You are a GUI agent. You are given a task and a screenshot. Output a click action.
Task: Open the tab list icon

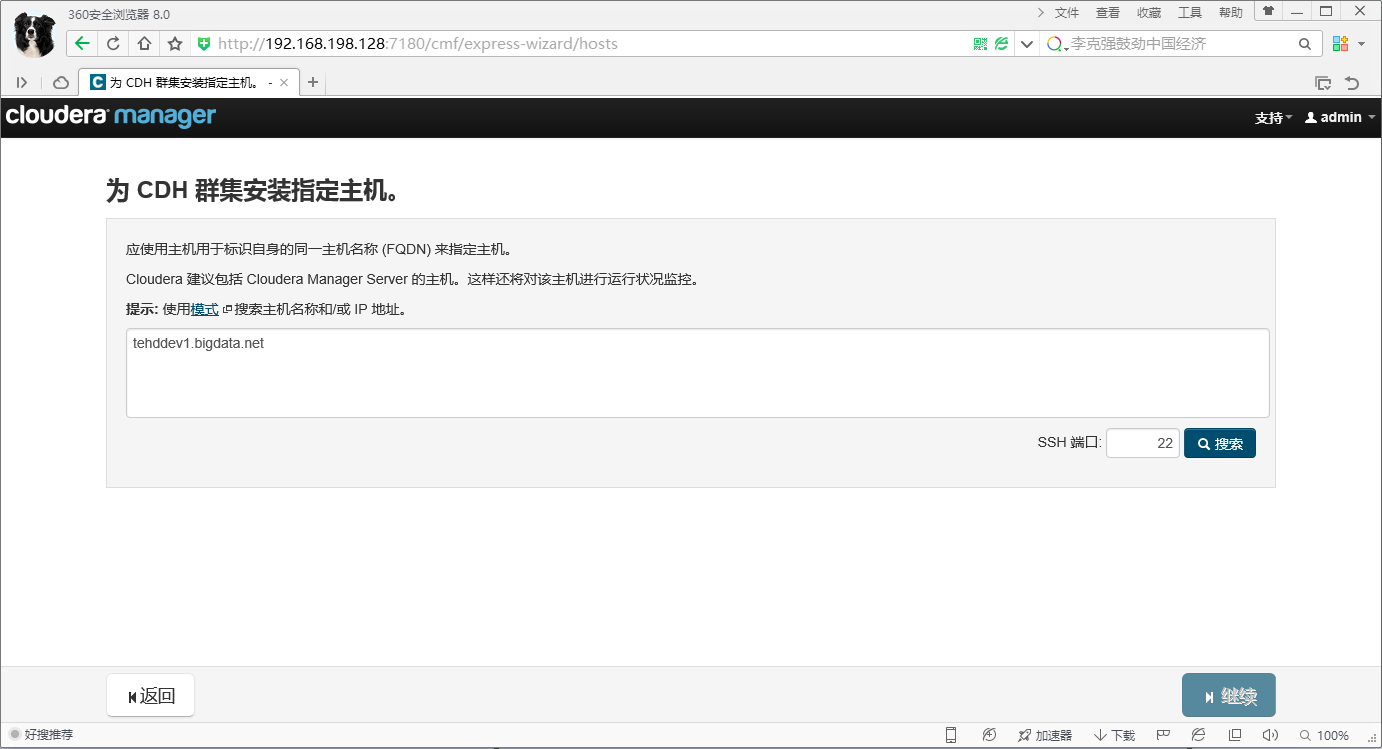click(x=1323, y=83)
